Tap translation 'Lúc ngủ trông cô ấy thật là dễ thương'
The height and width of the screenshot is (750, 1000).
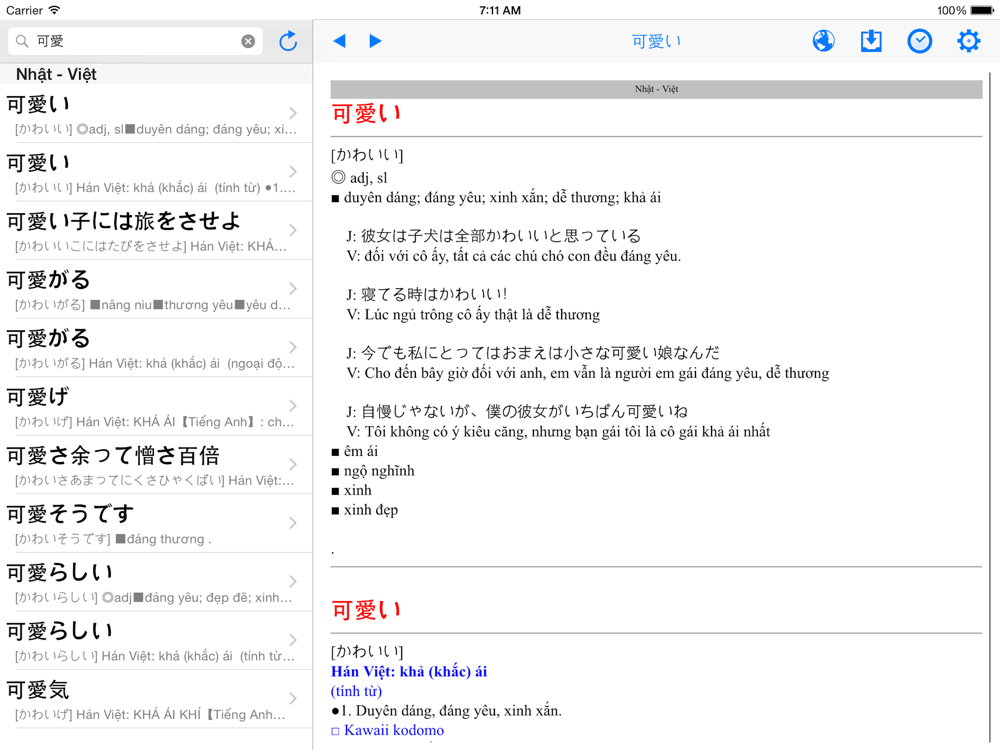coord(473,315)
